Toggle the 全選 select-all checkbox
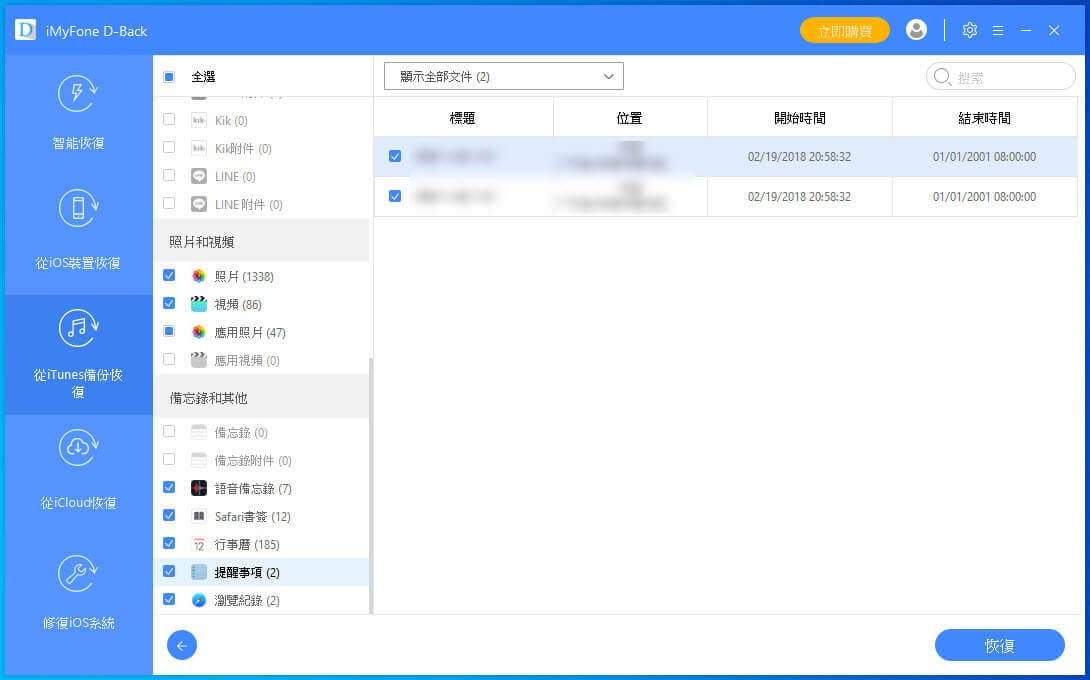Viewport: 1090px width, 680px height. pyautogui.click(x=169, y=77)
